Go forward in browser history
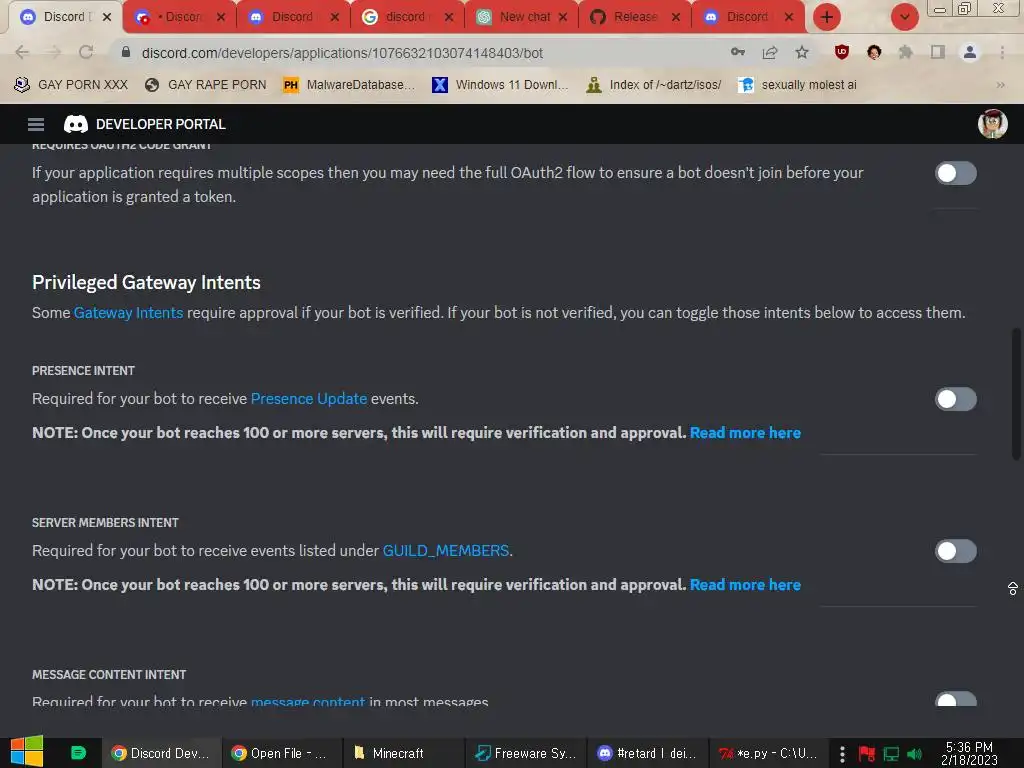This screenshot has width=1024, height=768. 54,52
